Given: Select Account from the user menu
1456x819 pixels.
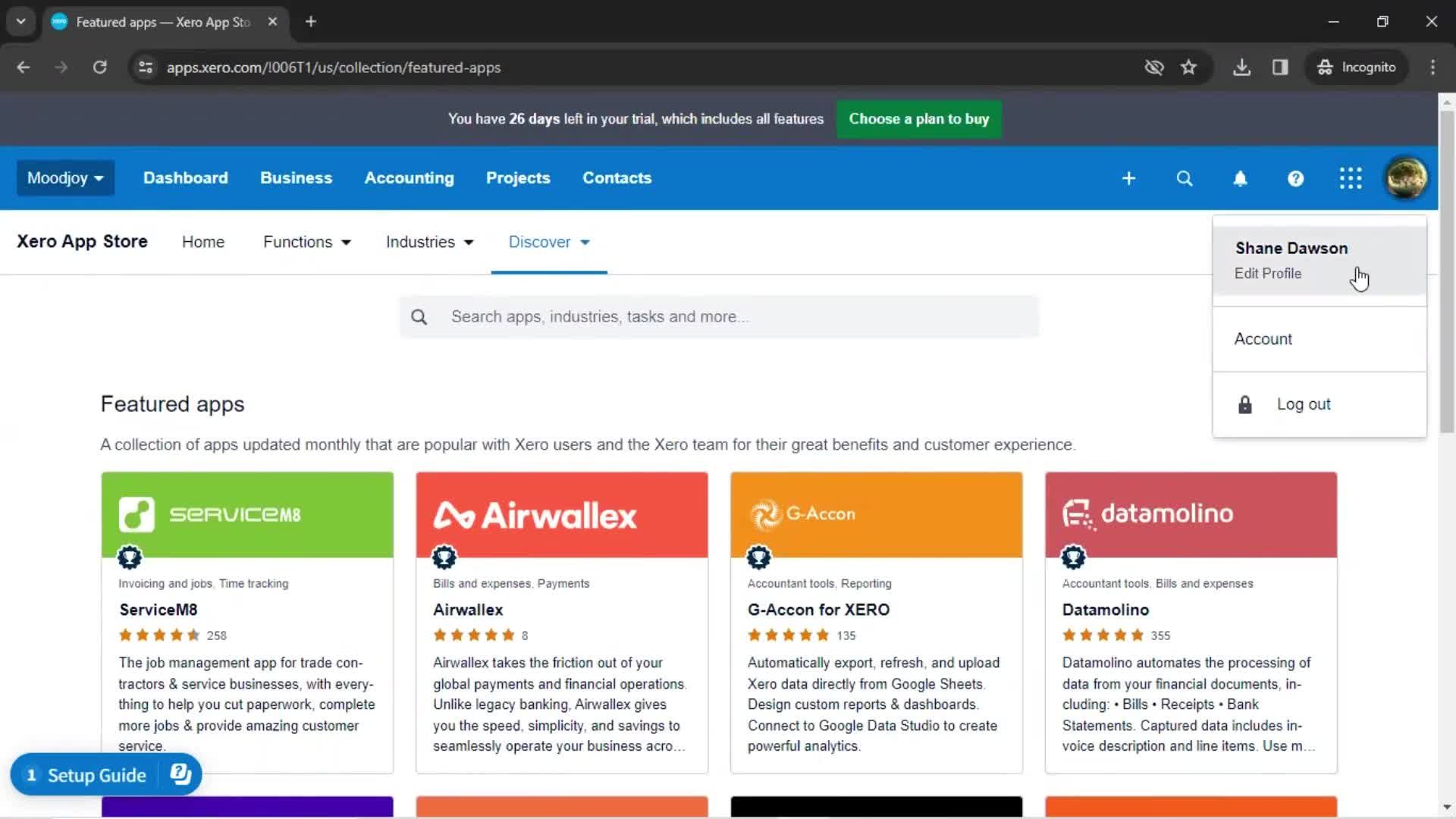Looking at the screenshot, I should tap(1319, 339).
